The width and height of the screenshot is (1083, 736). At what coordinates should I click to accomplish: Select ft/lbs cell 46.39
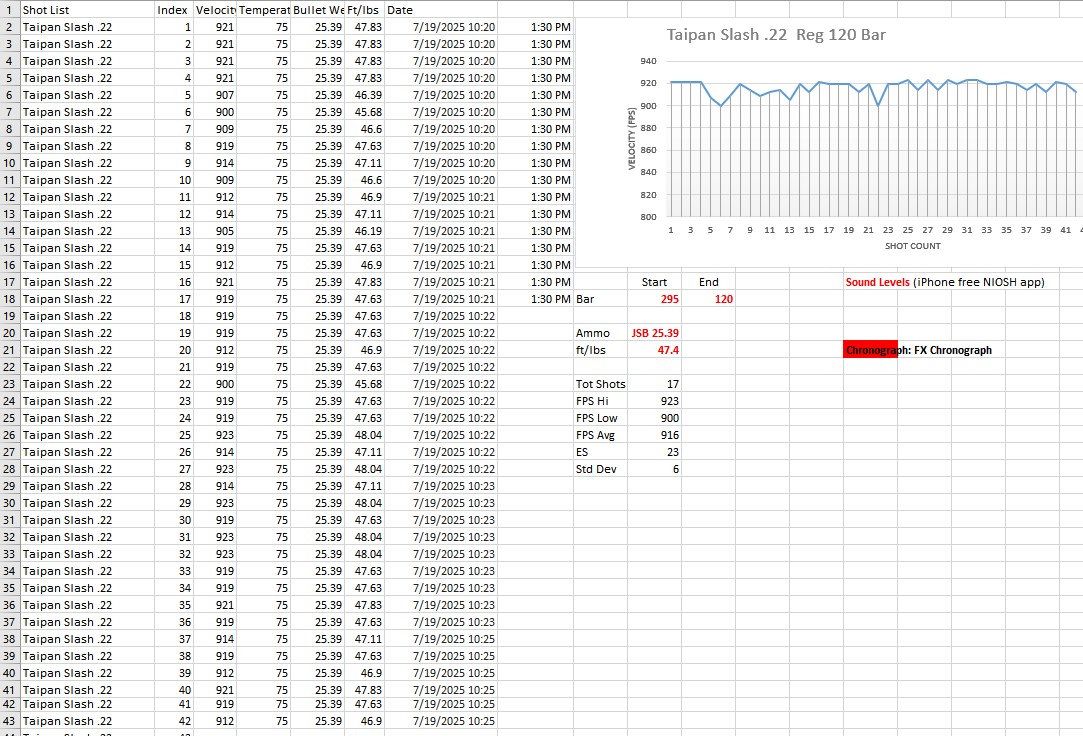364,95
